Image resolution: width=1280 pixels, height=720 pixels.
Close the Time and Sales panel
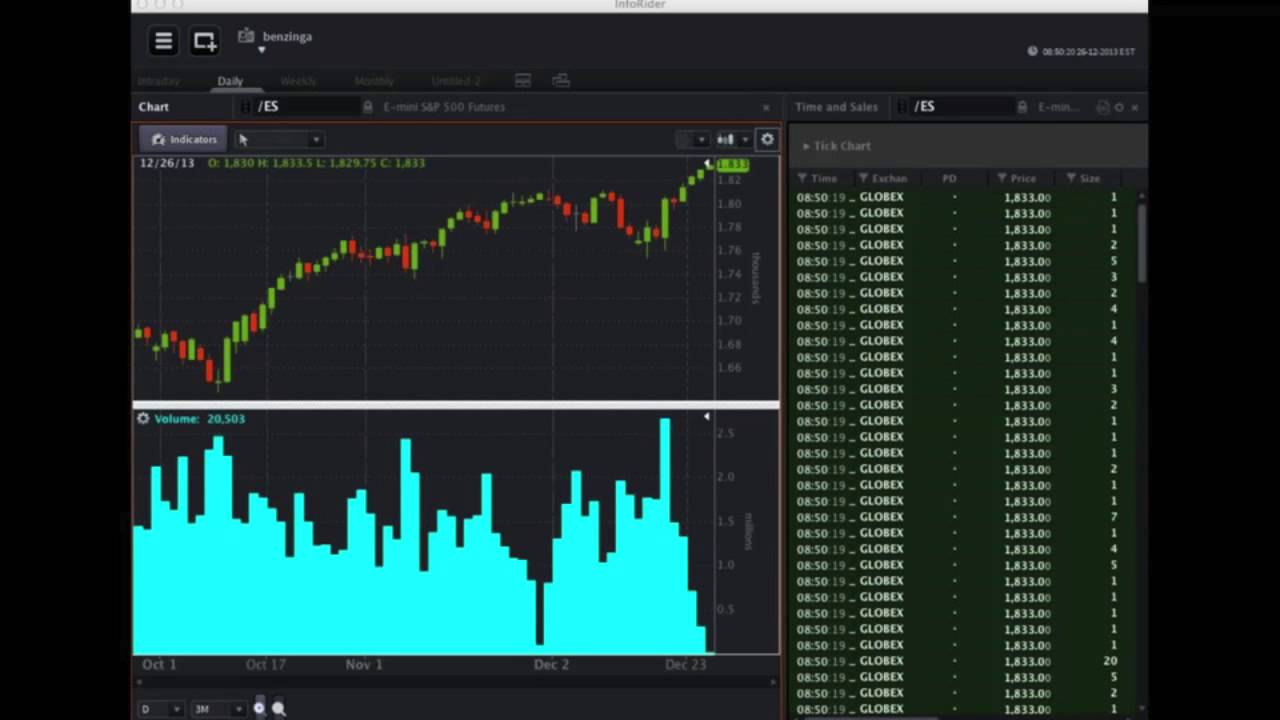(x=1134, y=107)
